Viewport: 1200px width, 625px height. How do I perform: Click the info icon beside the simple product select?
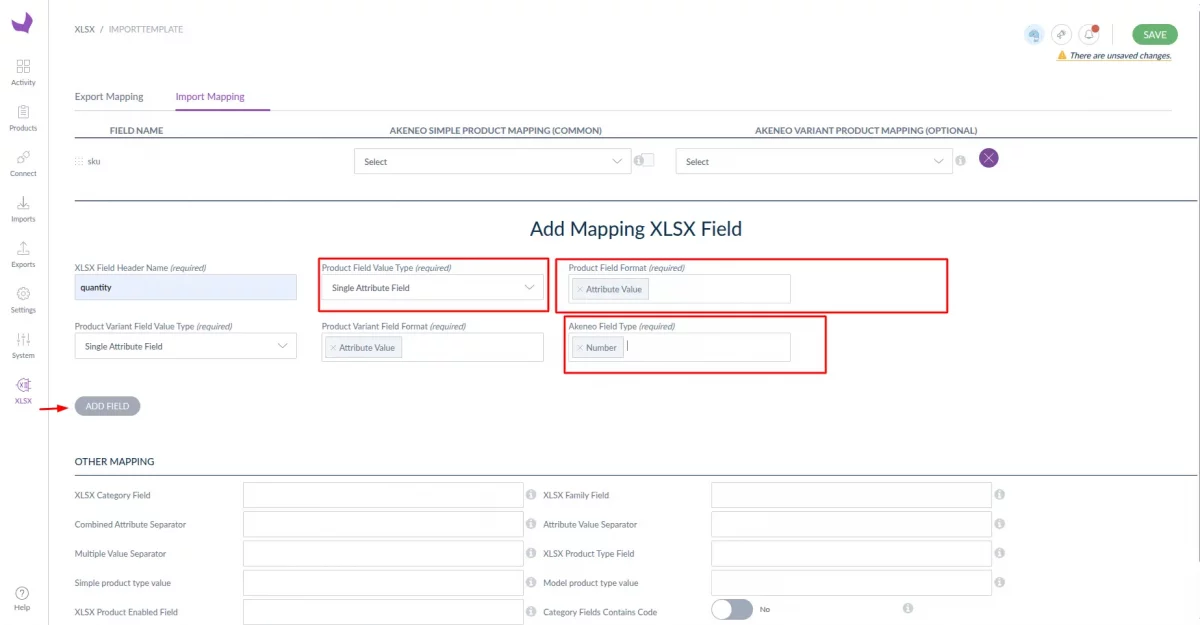[638, 160]
